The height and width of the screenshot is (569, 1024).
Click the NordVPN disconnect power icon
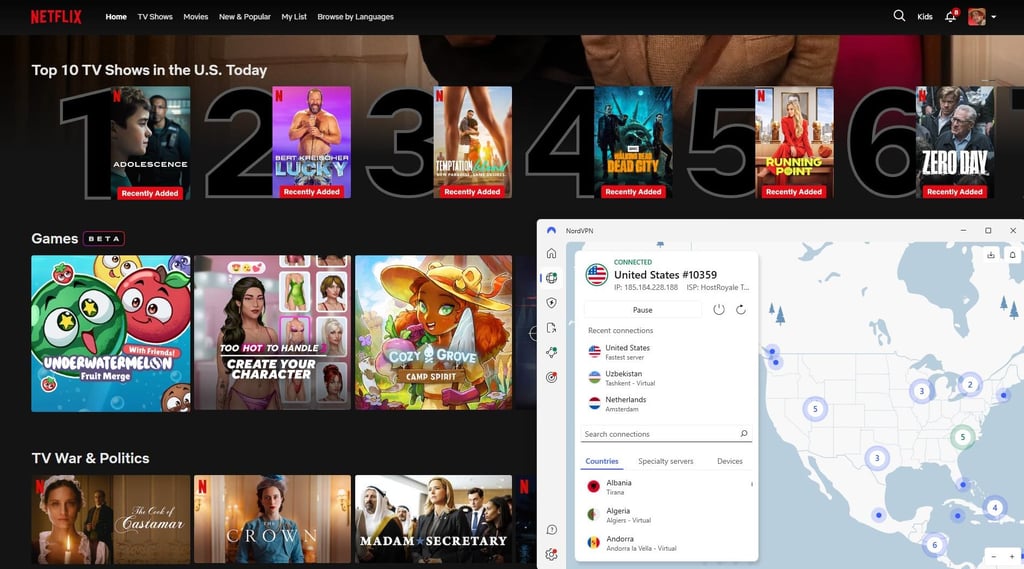(718, 310)
